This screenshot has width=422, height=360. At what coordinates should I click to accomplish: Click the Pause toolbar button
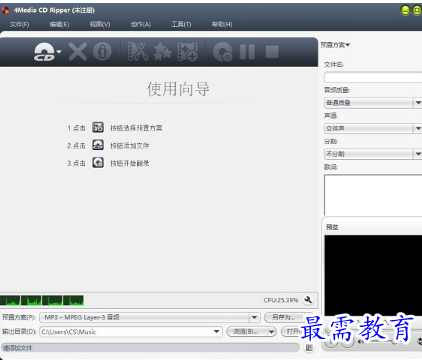tap(247, 52)
